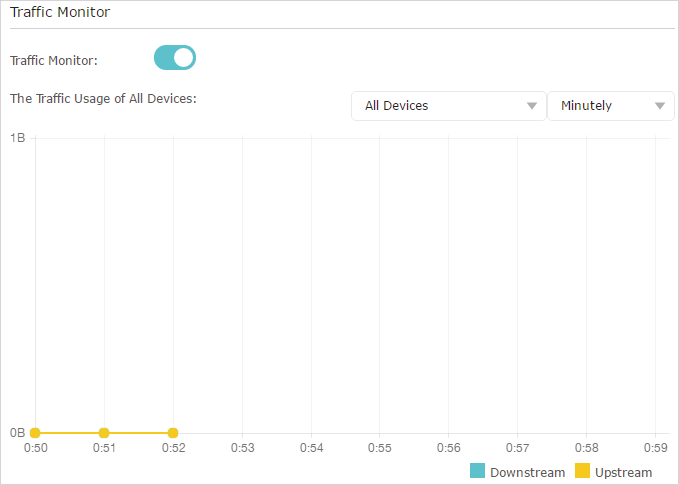Click the 0B y-axis label
This screenshot has height=485, width=679.
(17, 433)
